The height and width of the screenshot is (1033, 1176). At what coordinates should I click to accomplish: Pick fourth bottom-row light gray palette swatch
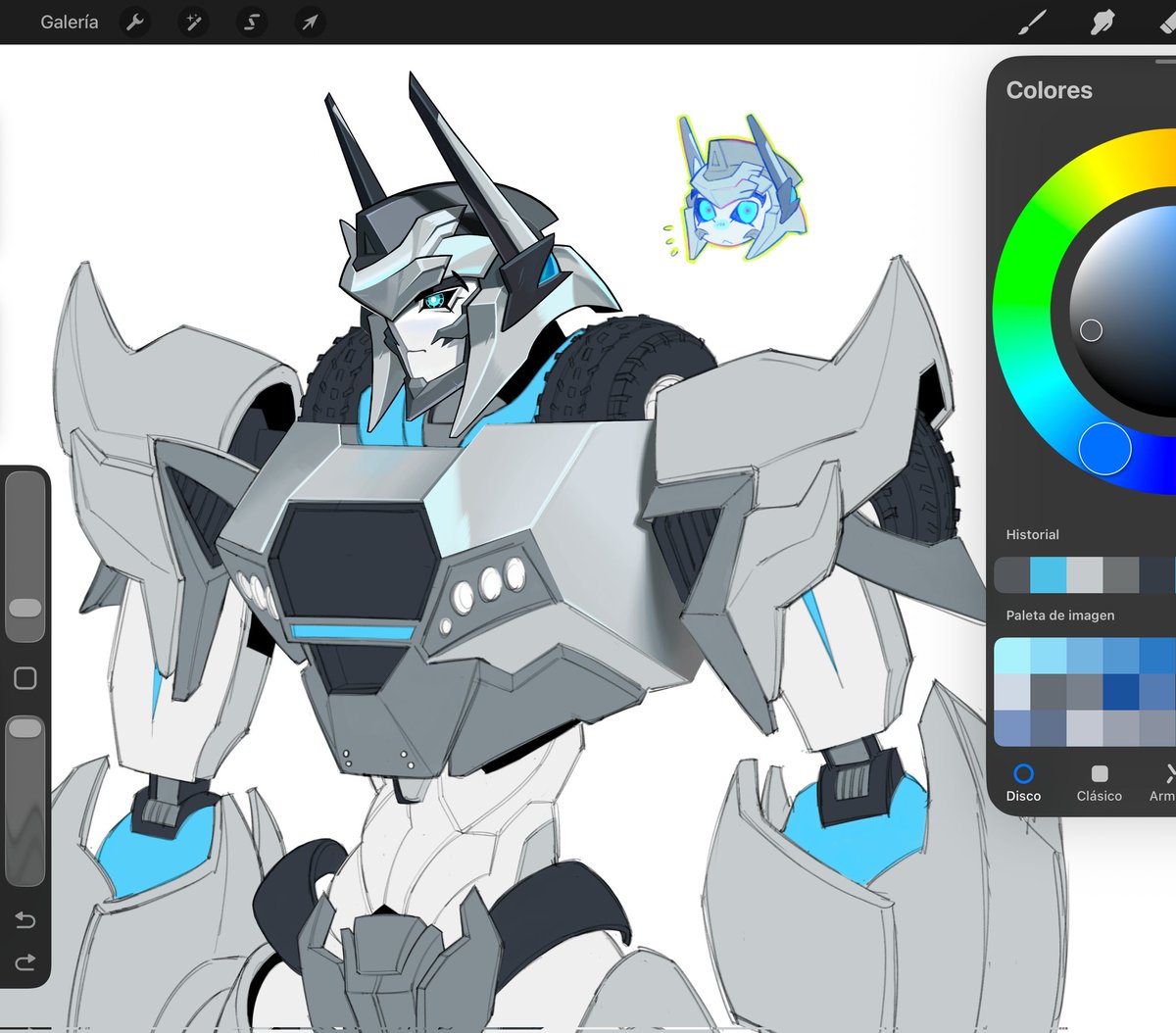(1121, 728)
